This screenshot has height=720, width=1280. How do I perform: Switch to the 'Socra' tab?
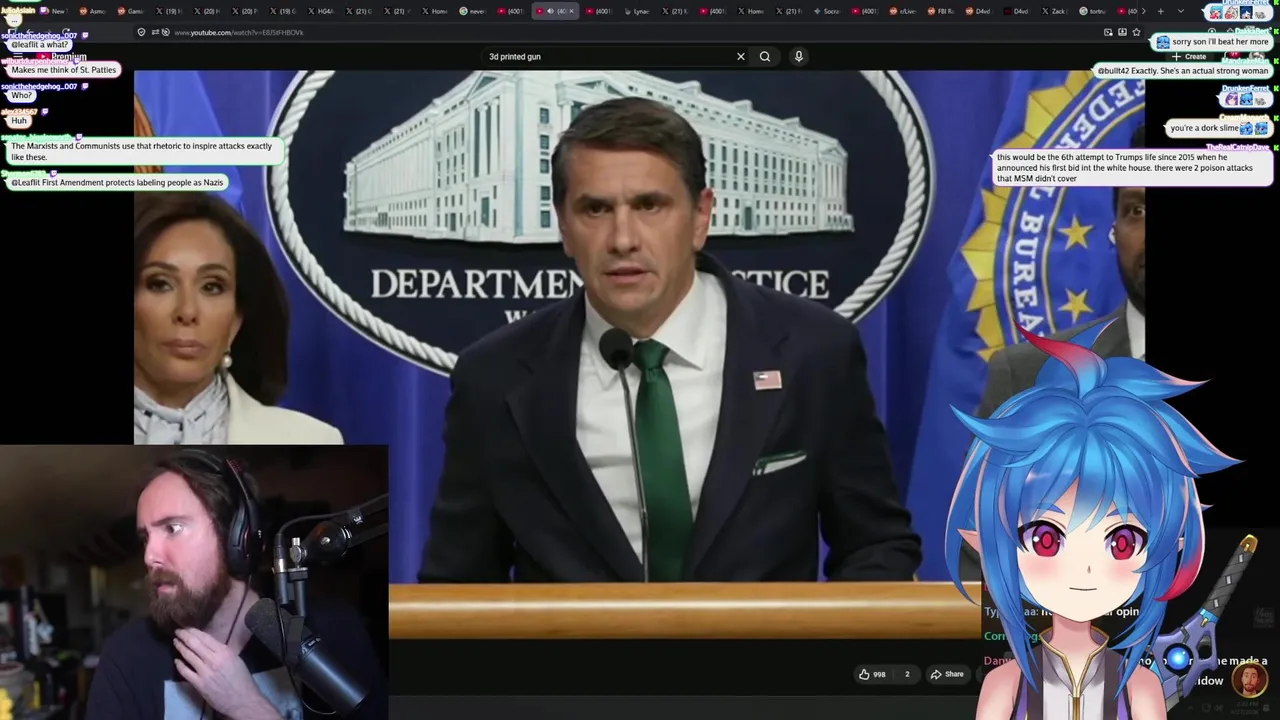coord(826,11)
